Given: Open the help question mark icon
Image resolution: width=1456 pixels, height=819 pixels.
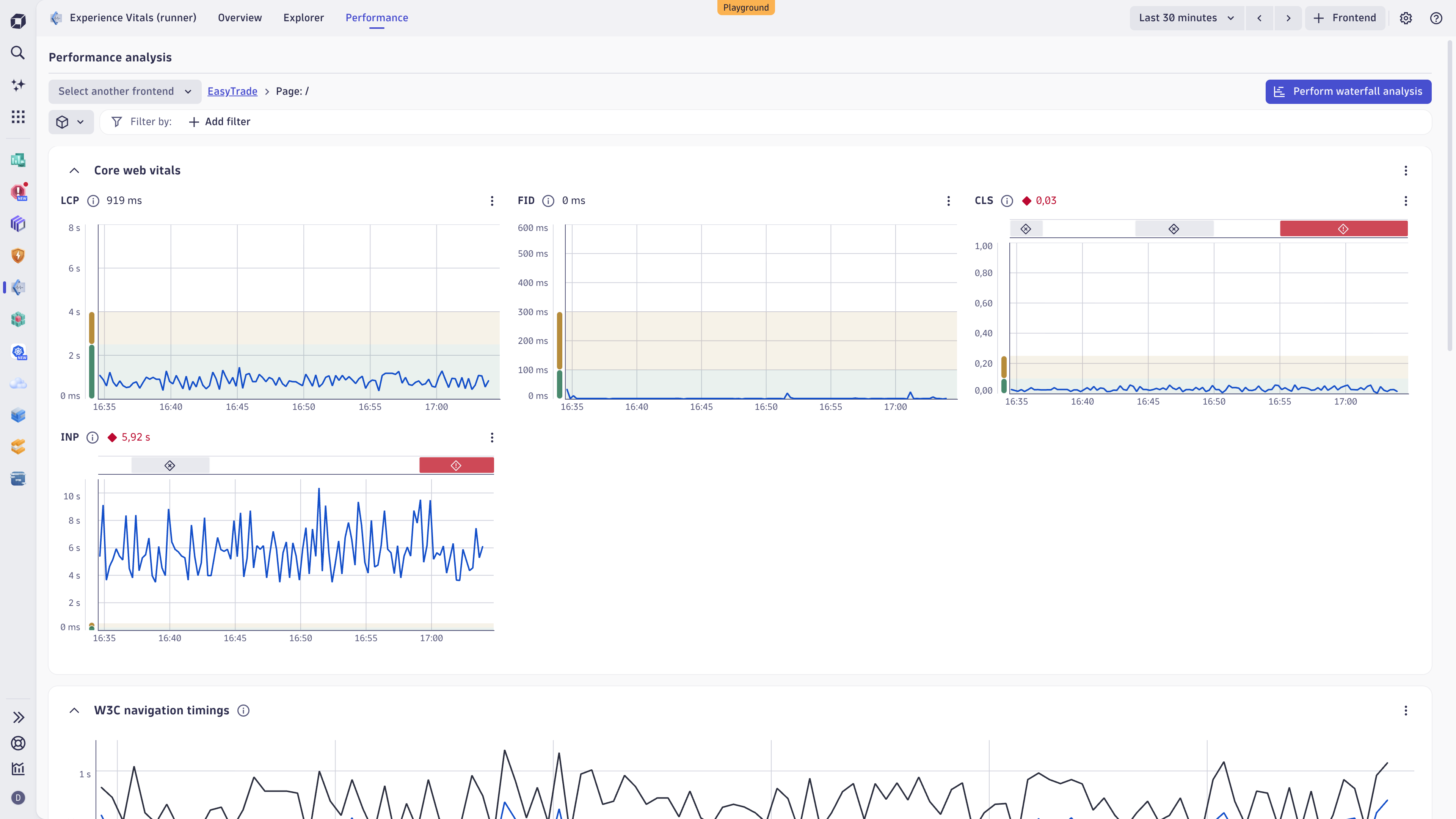Looking at the screenshot, I should coord(1436,17).
